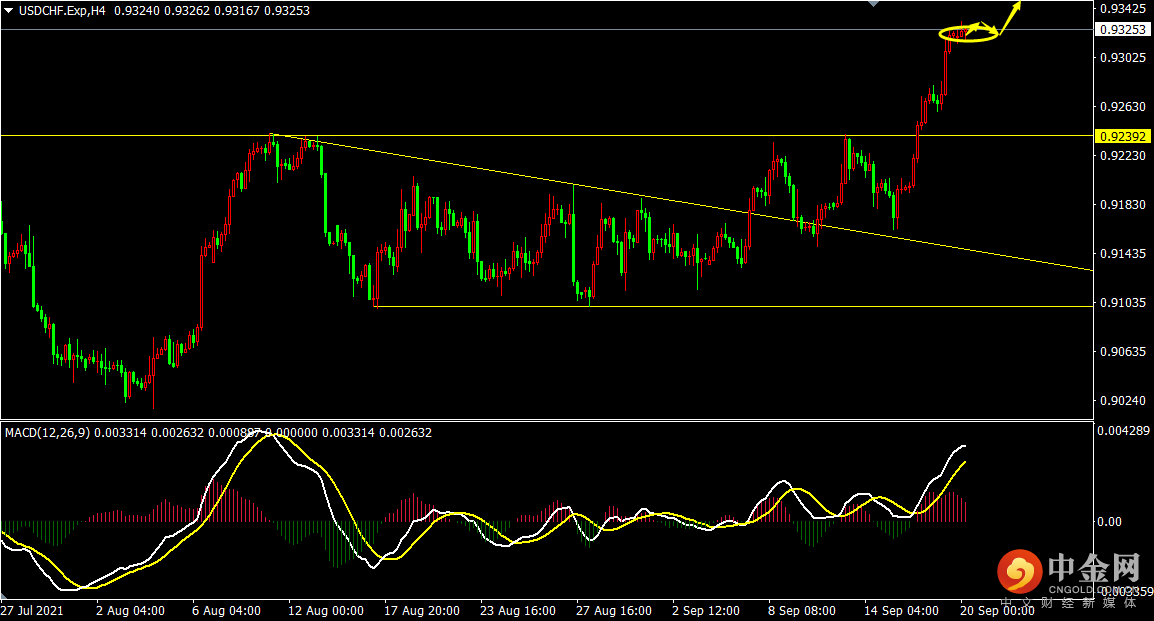Click the 27 Jul 2021 date label

click(x=32, y=611)
